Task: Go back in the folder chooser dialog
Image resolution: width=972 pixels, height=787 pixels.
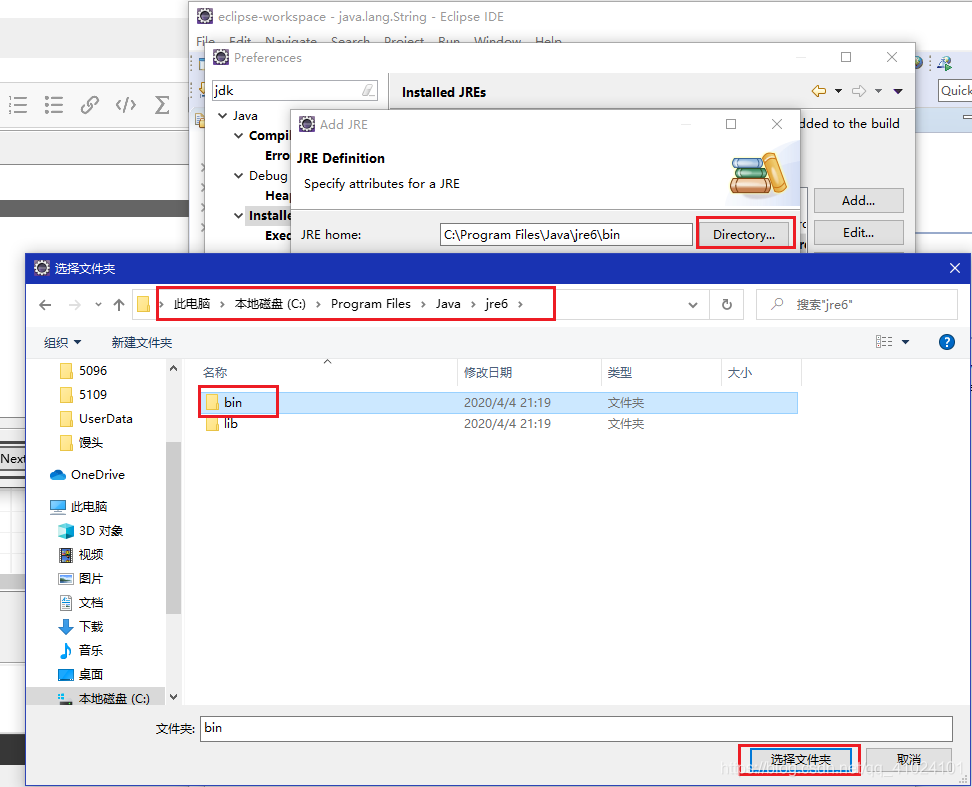Action: click(45, 304)
